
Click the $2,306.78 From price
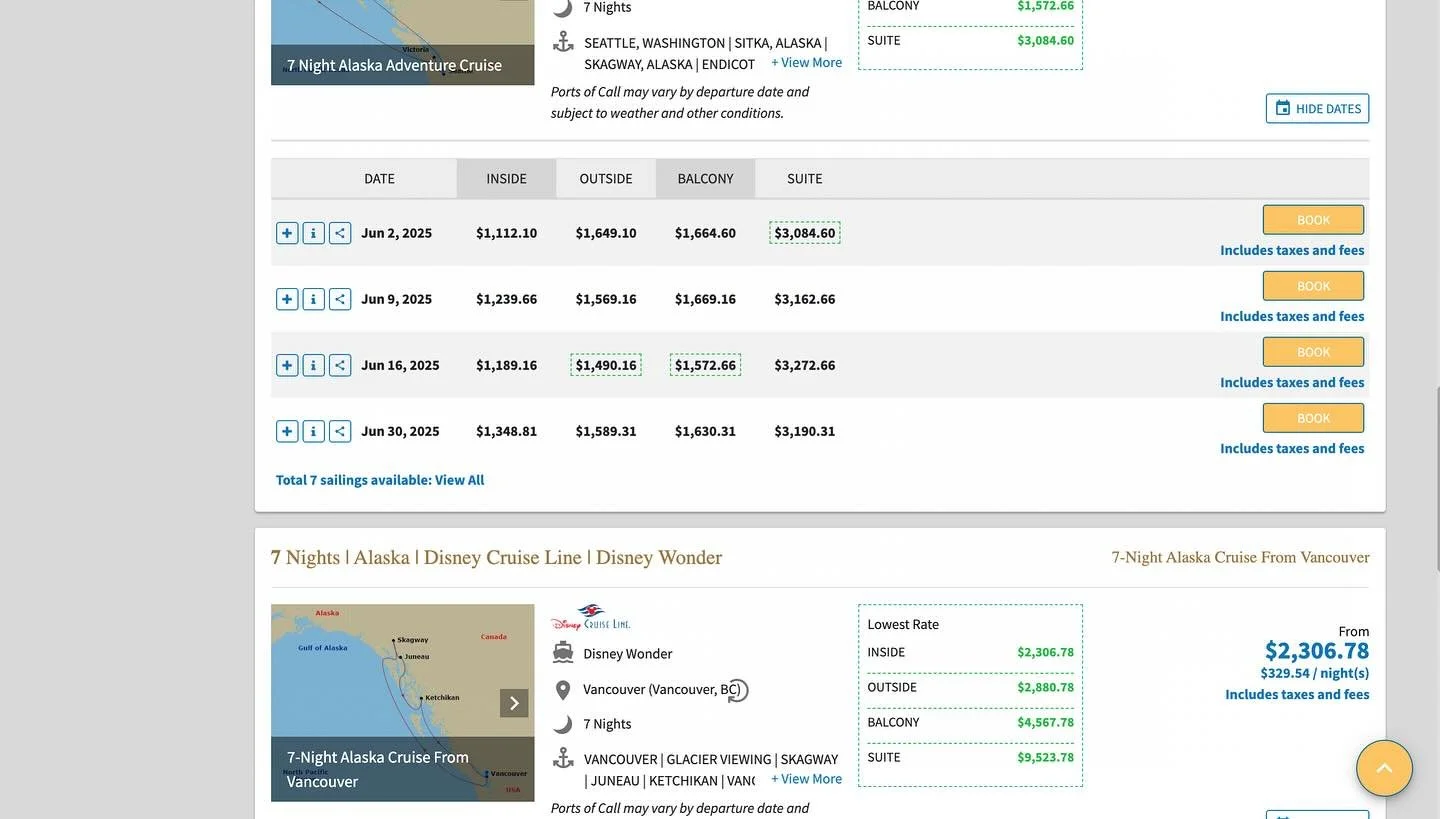[x=1317, y=651]
